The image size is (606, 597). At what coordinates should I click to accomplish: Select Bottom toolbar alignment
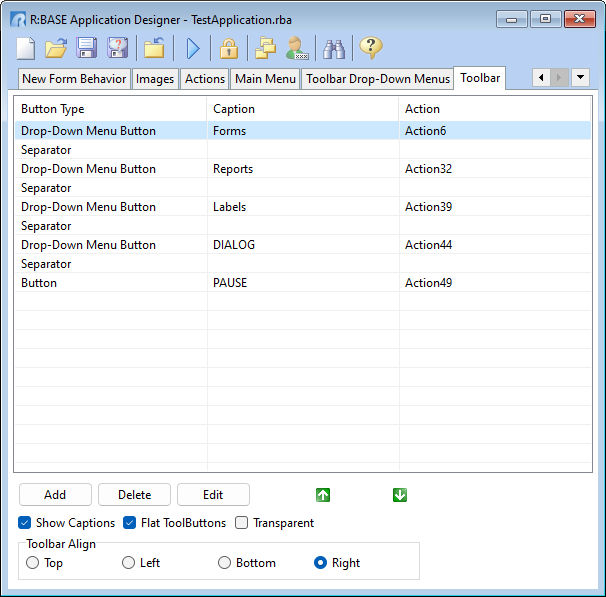pyautogui.click(x=224, y=563)
